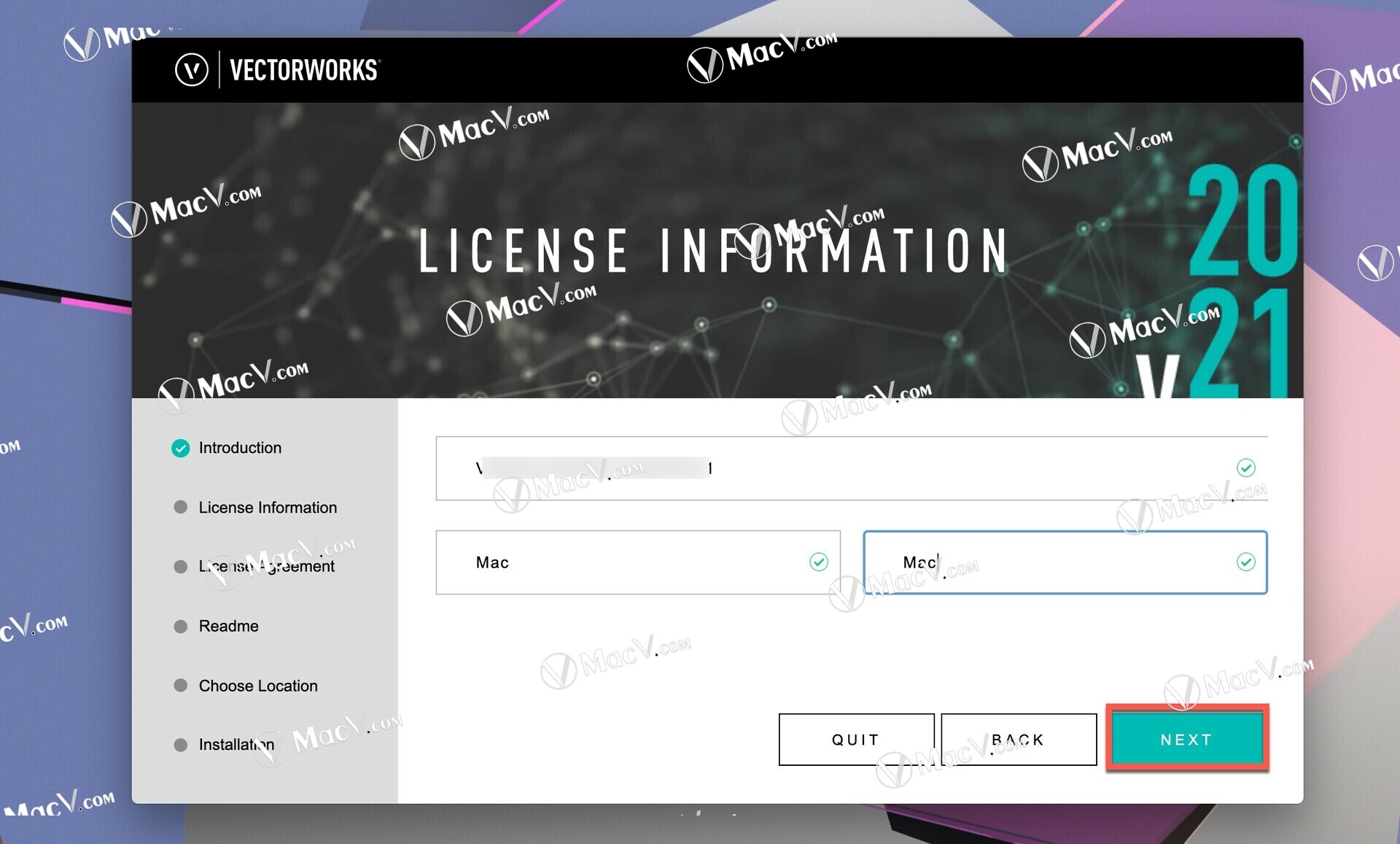
Task: Click the QUIT button
Action: 856,739
